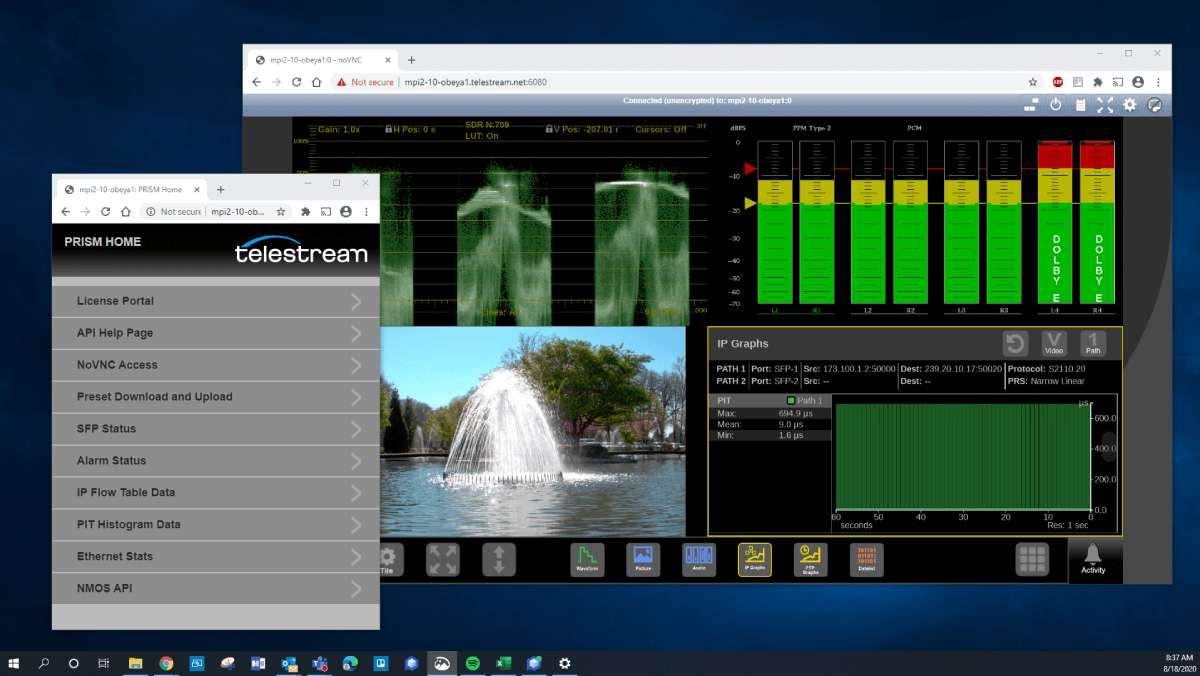Open the PTP Graphs app icon

click(x=810, y=559)
